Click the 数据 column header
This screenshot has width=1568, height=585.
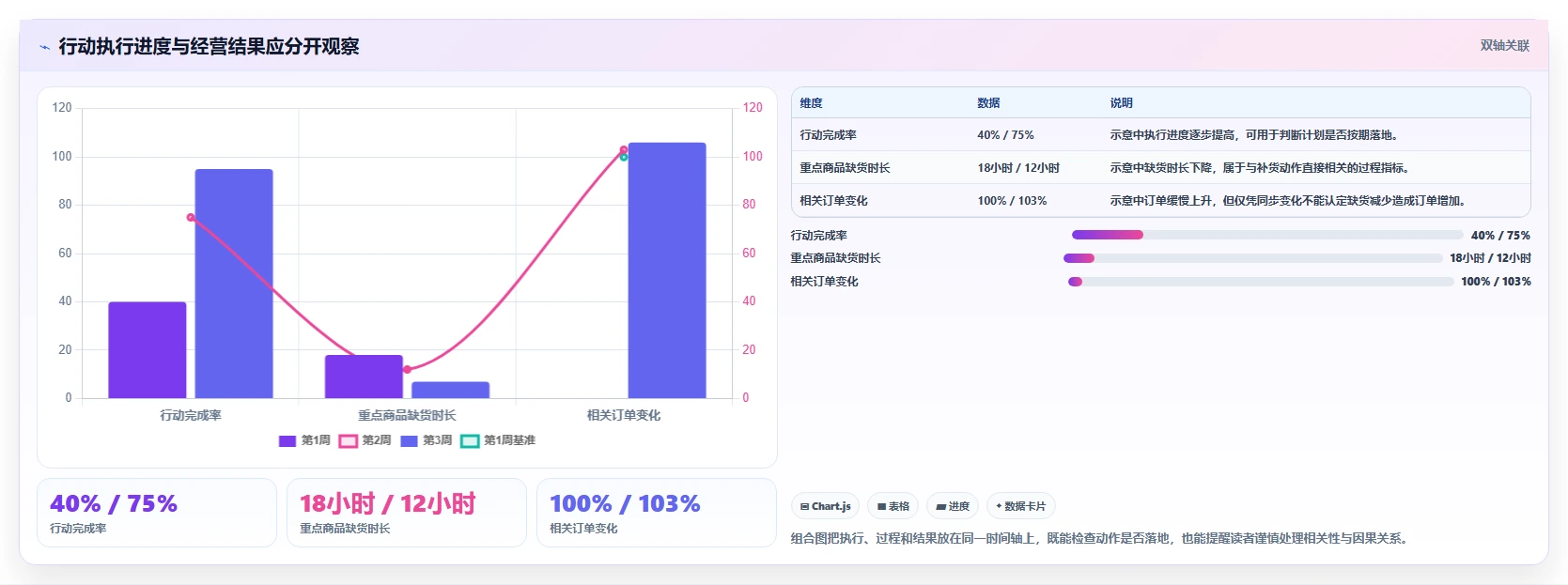(x=988, y=103)
